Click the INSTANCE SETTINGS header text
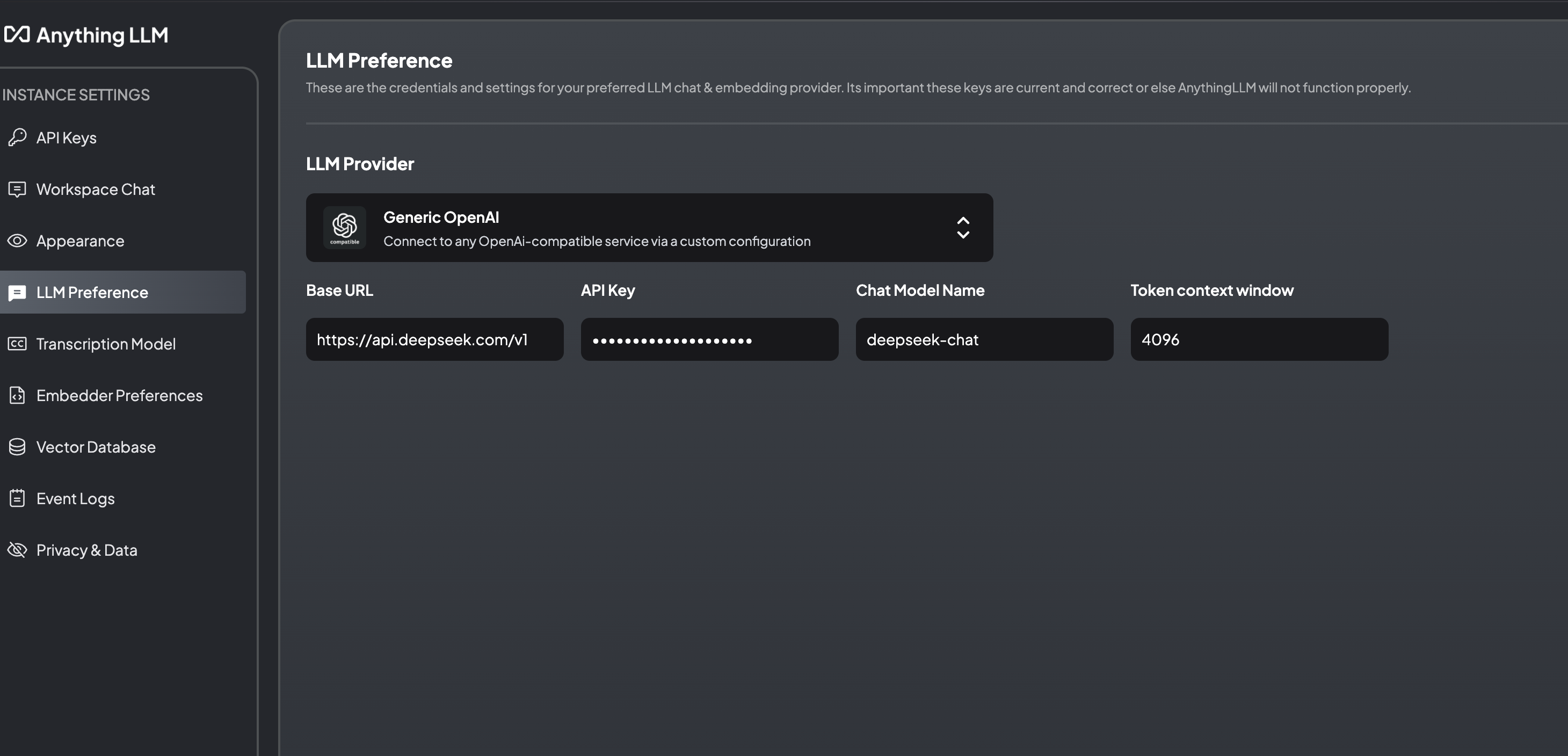 point(76,95)
